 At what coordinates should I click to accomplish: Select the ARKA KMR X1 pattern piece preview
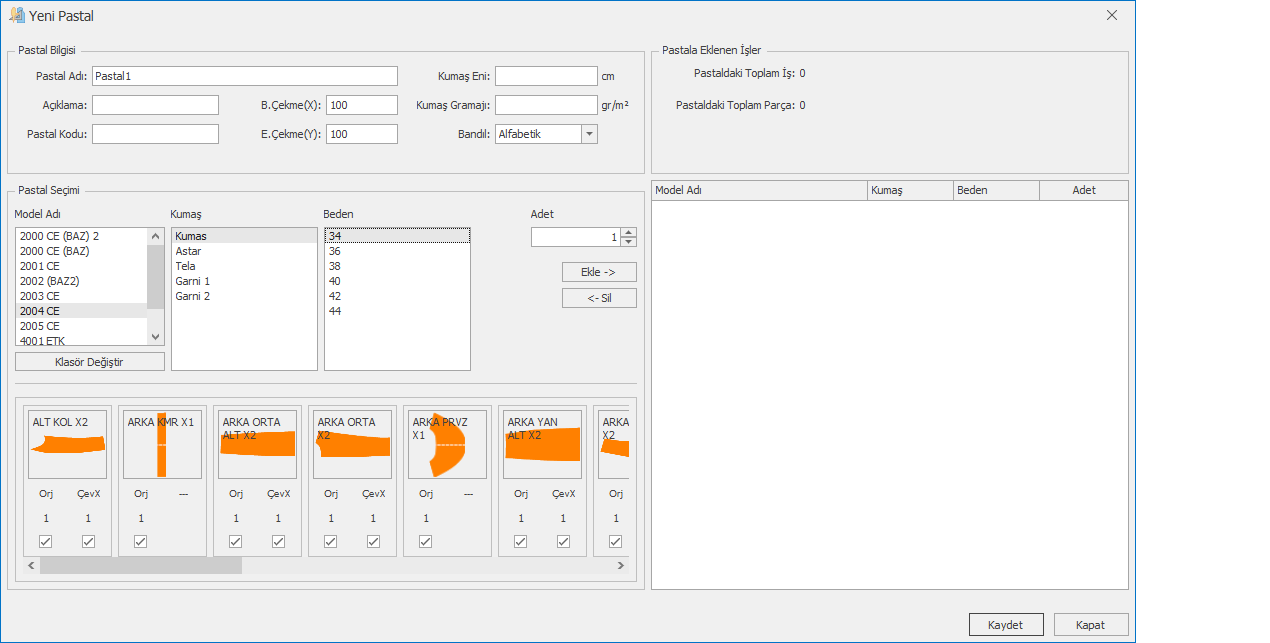(162, 444)
